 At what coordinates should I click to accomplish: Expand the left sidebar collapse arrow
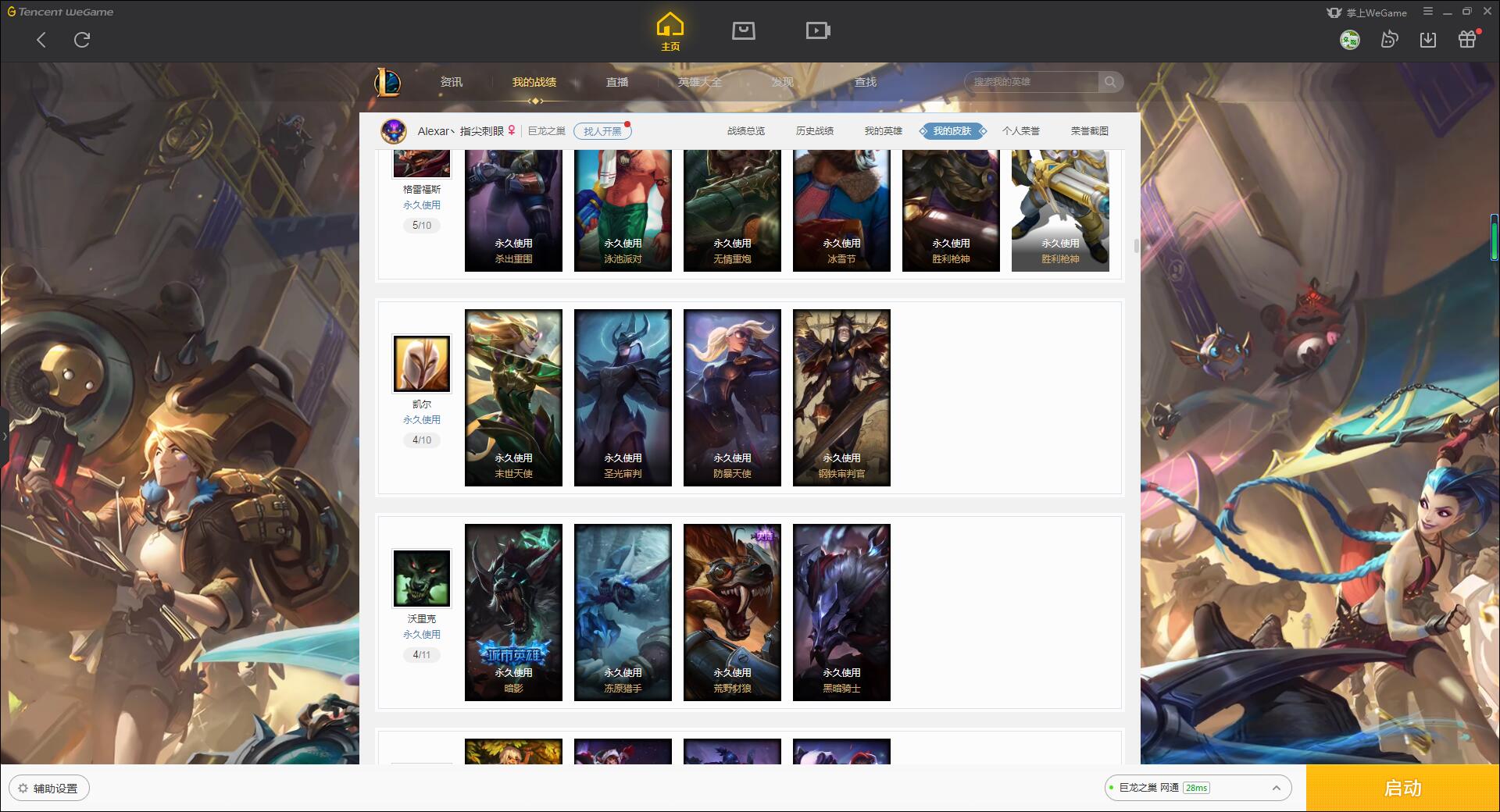(x=4, y=436)
